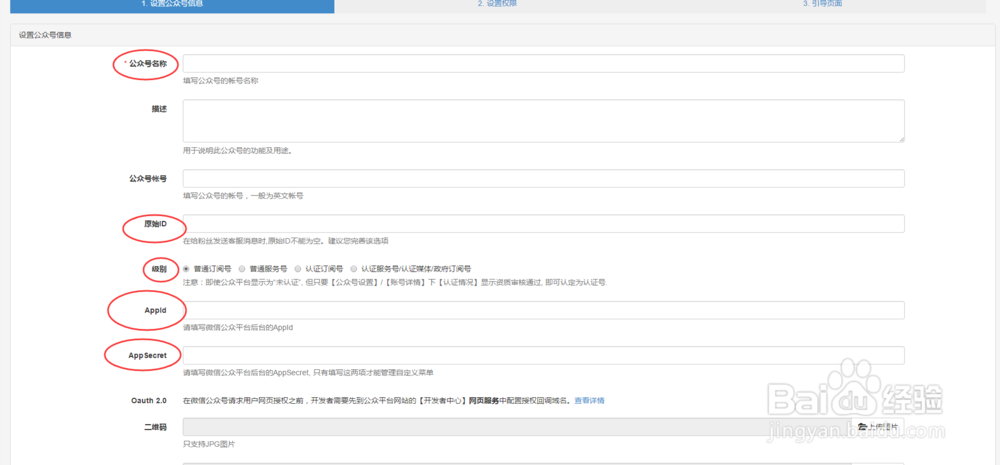Click the 二维码 image path field
This screenshot has height=465, width=1000.
click(517, 427)
